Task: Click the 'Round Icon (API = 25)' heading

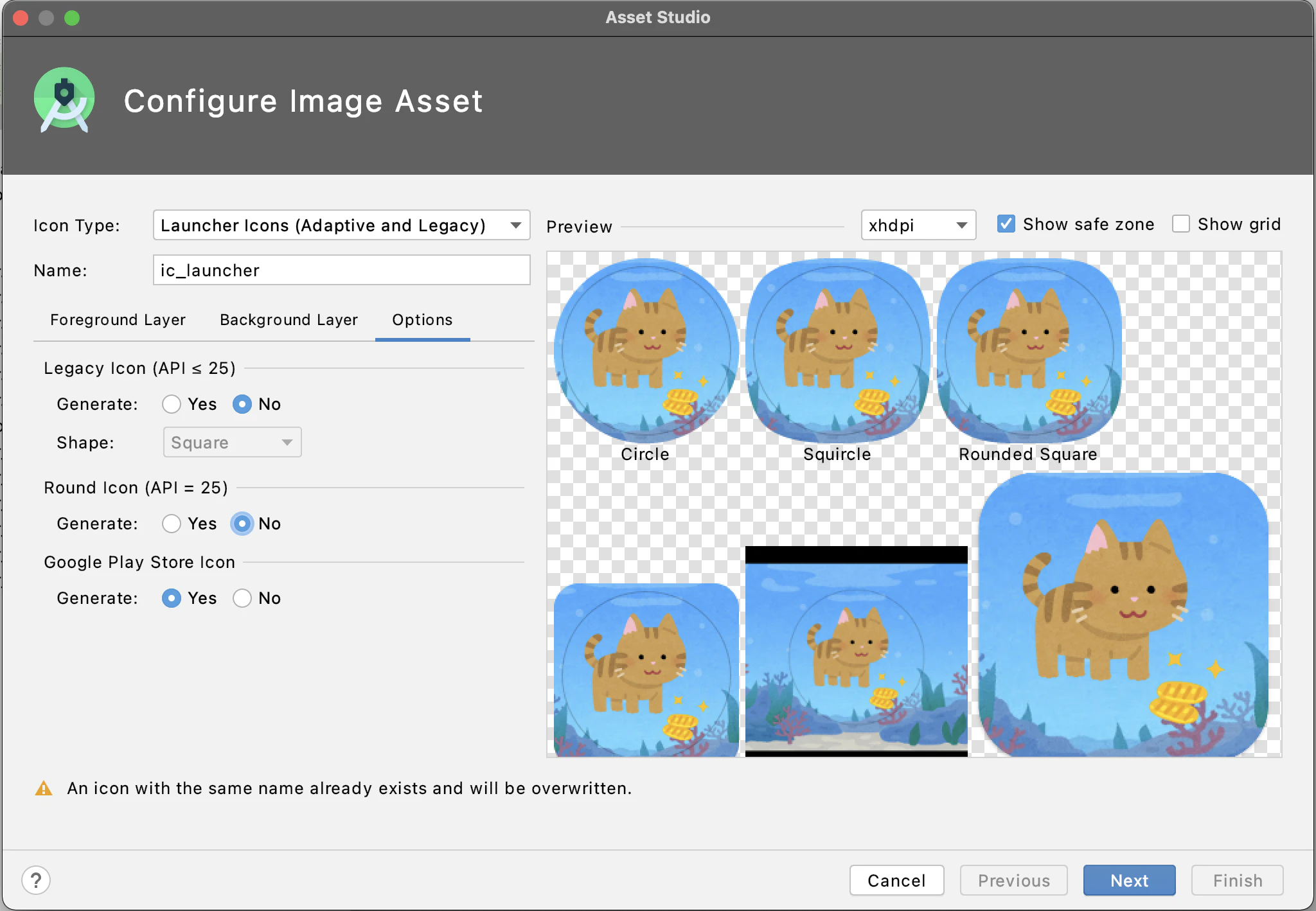Action: tap(136, 488)
